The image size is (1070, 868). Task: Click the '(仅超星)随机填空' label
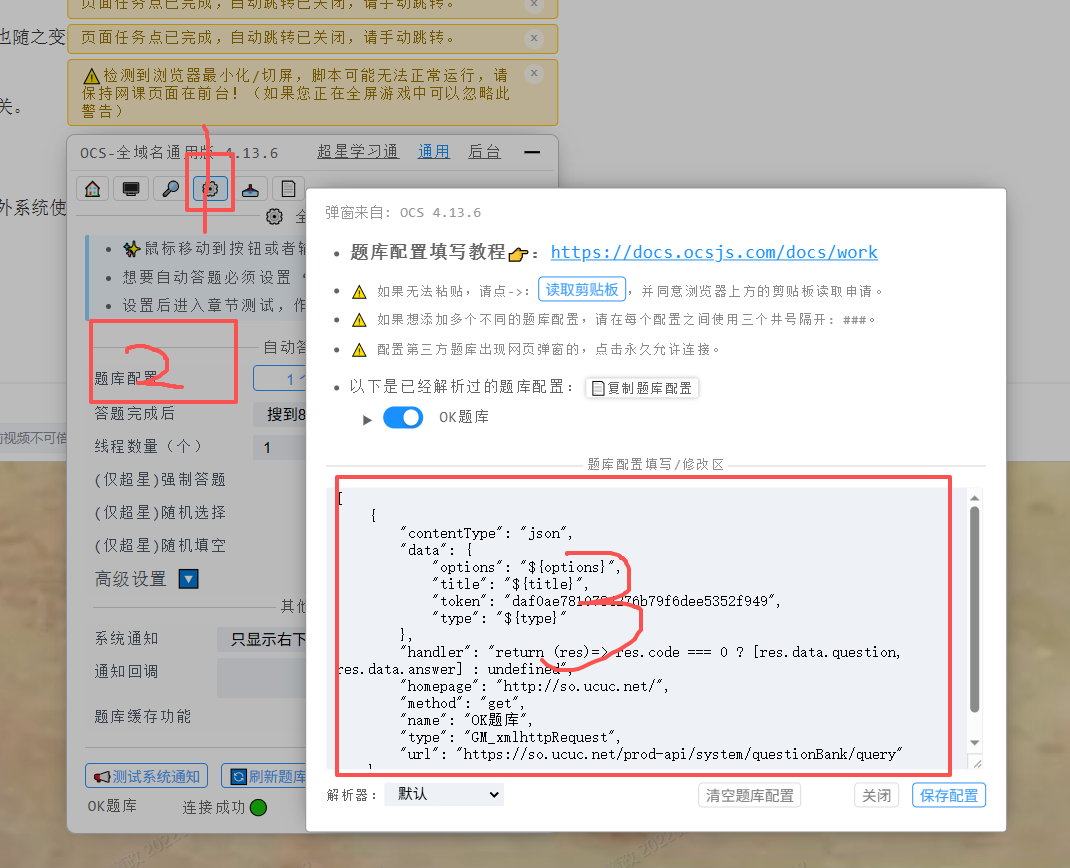(160, 545)
